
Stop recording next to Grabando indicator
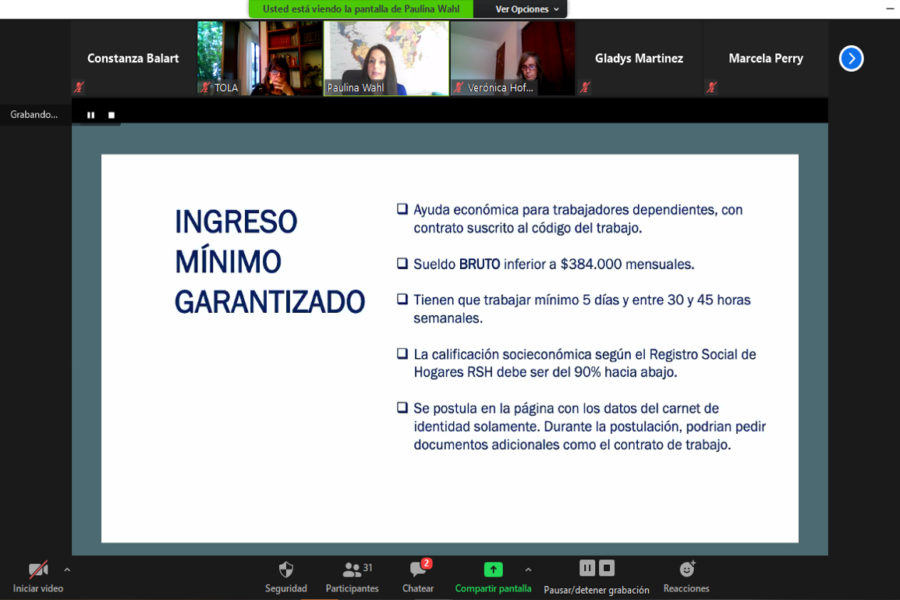[x=111, y=115]
